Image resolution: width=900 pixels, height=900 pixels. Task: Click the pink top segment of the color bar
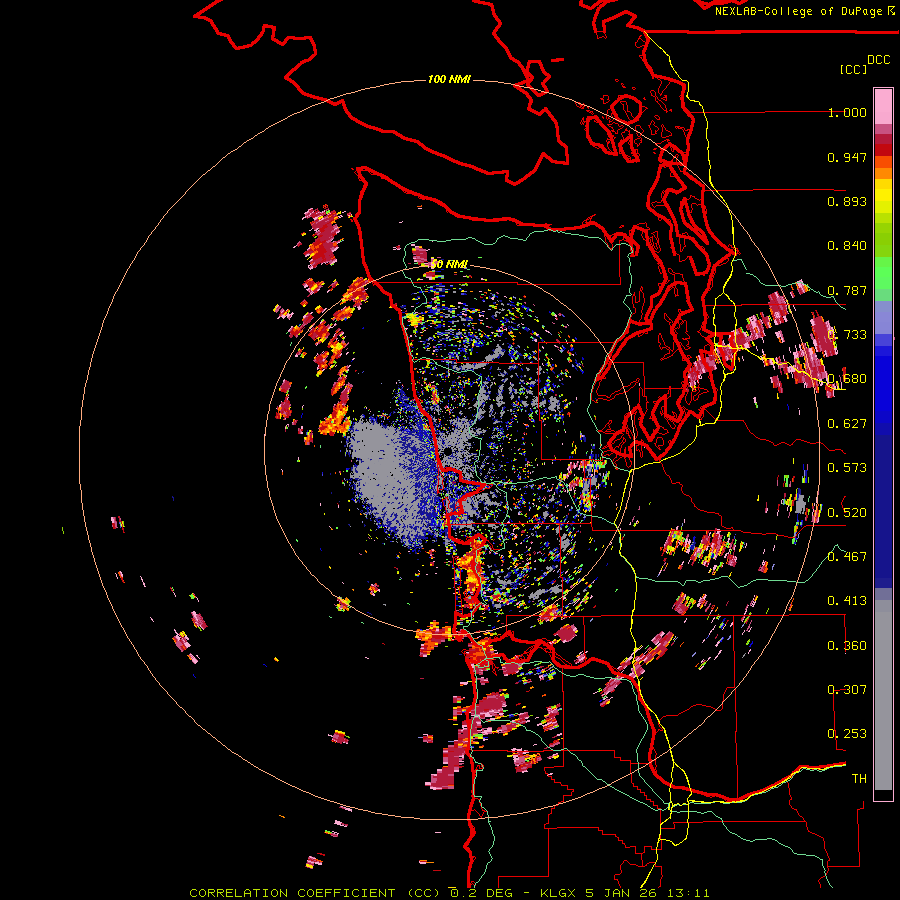coord(883,106)
